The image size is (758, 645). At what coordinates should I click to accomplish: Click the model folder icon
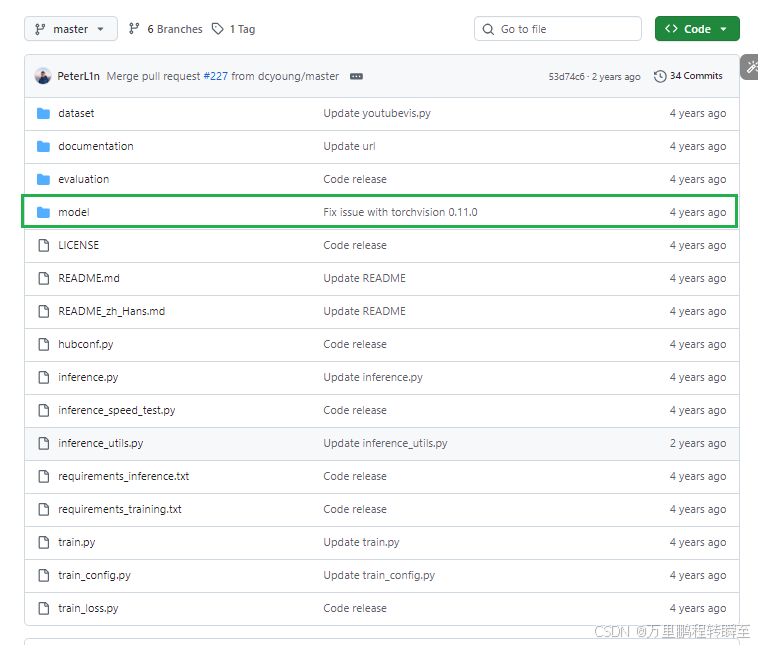(44, 212)
